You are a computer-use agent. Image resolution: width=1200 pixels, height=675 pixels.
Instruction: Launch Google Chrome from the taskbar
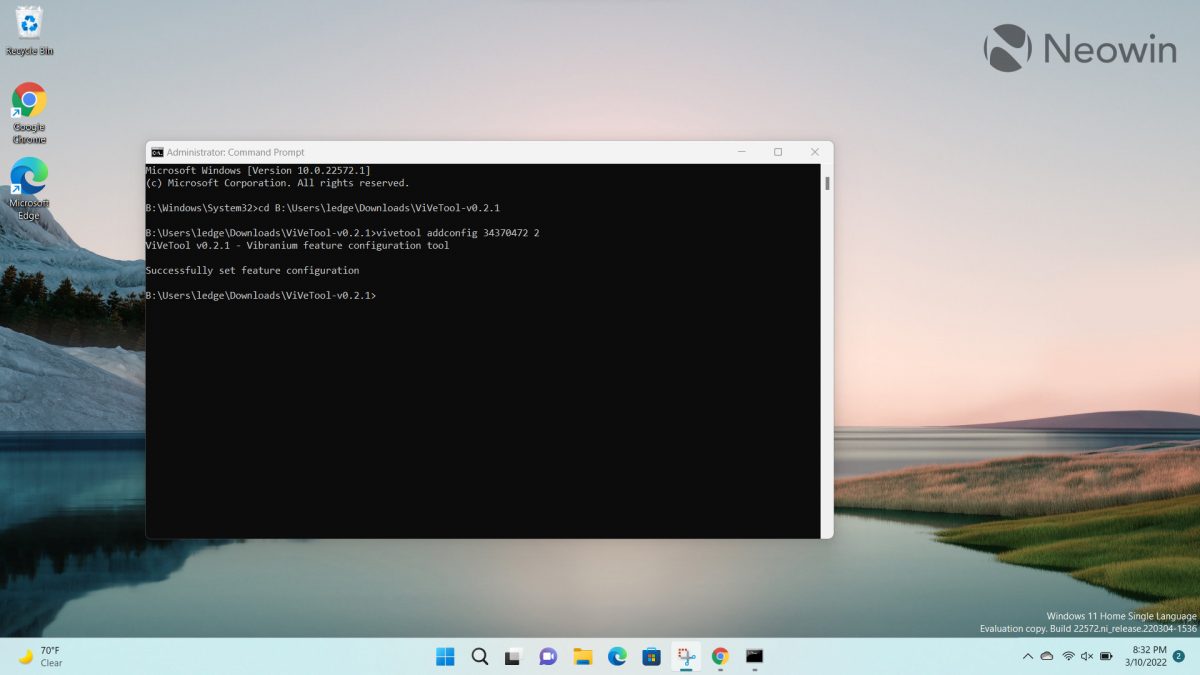click(719, 657)
